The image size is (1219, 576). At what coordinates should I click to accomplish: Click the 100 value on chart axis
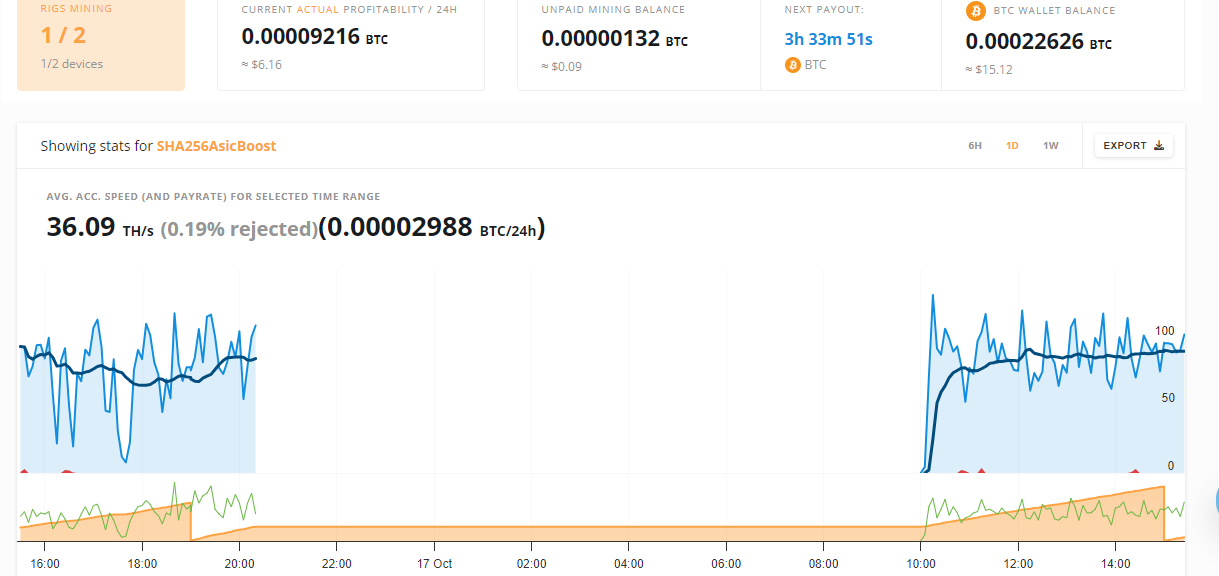click(x=1164, y=331)
